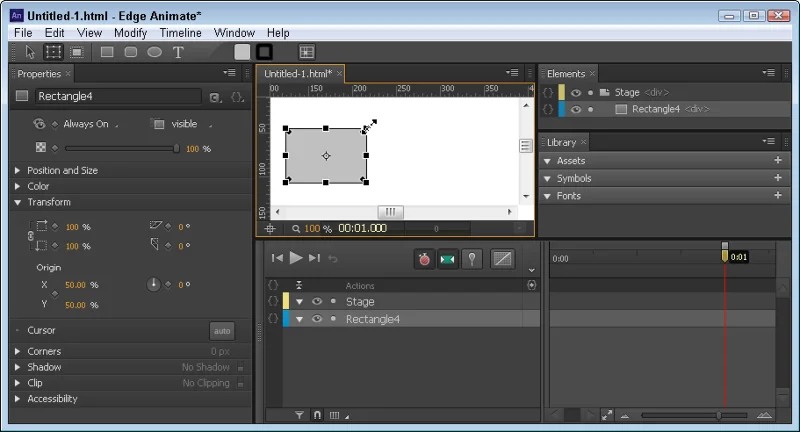
Task: Open the background color swatch in toolbar
Action: [242, 52]
